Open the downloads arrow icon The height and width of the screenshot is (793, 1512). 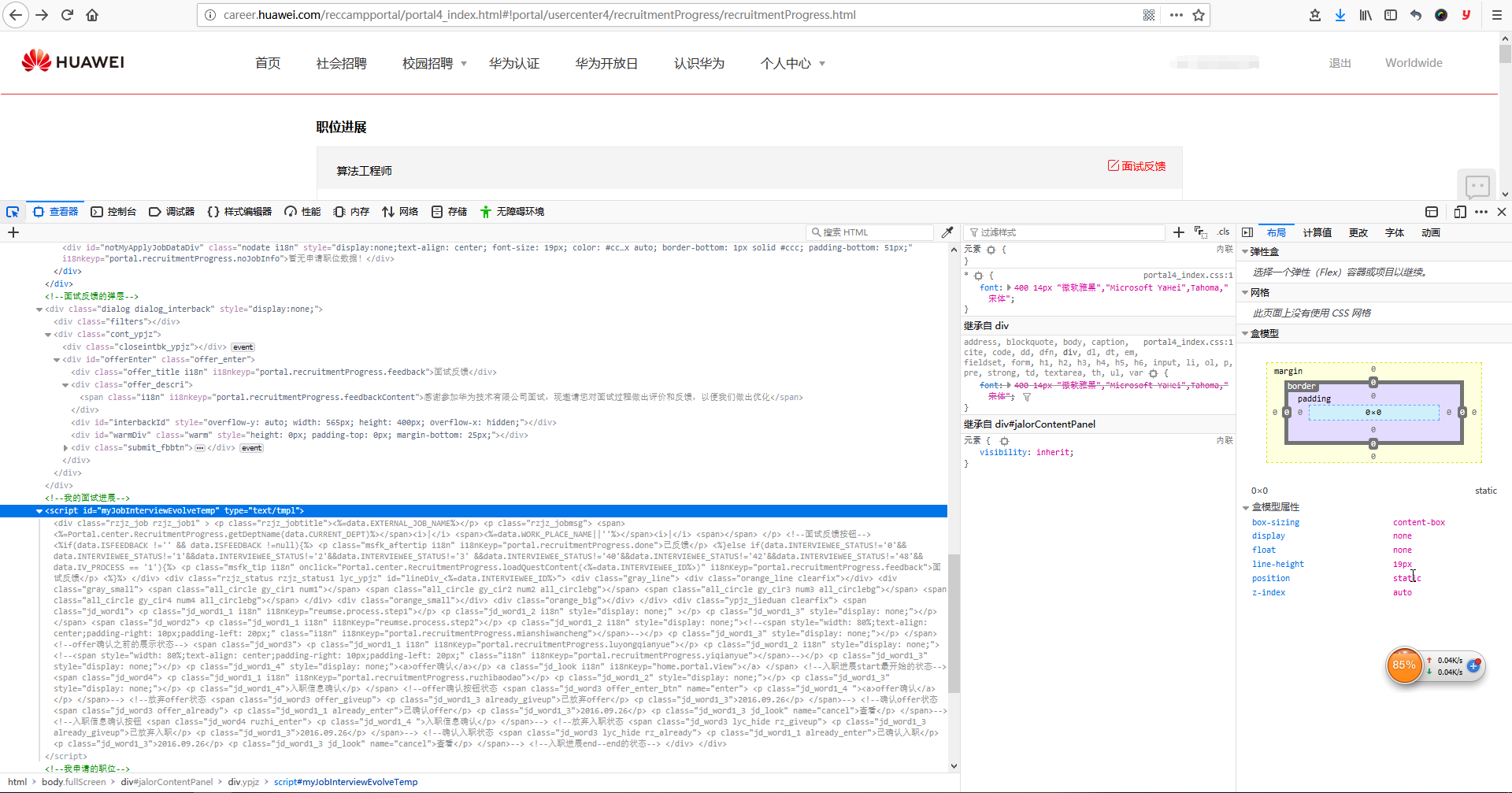[x=1340, y=15]
